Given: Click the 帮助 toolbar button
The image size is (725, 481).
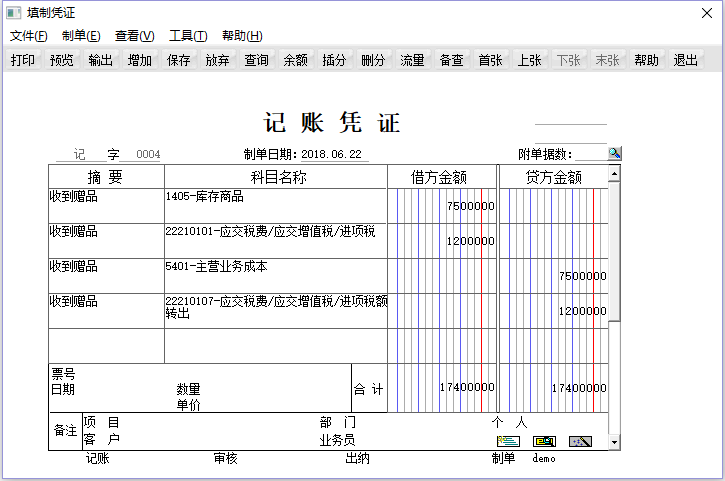Looking at the screenshot, I should click(x=646, y=60).
